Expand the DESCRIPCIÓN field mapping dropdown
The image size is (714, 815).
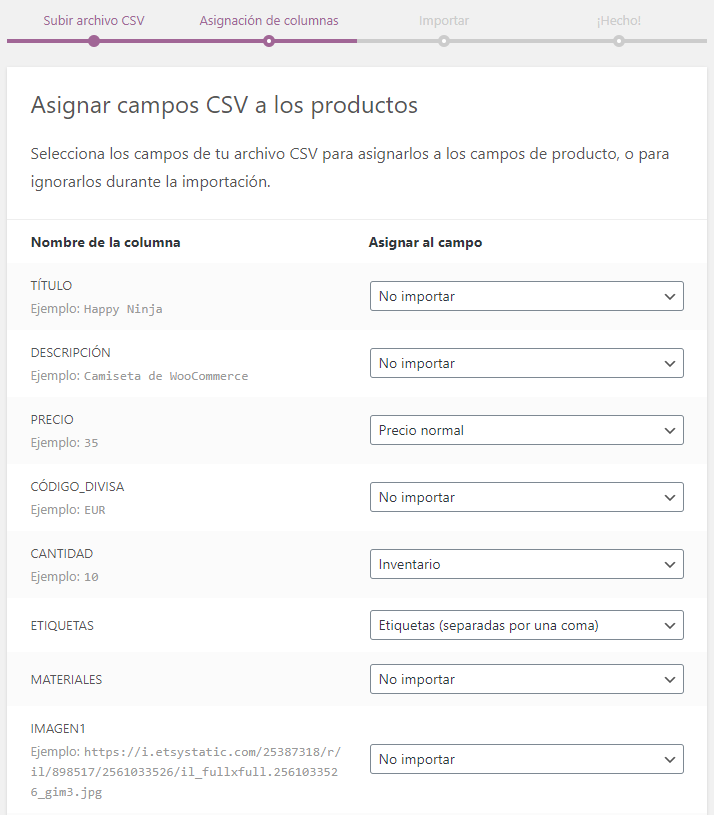coord(526,363)
